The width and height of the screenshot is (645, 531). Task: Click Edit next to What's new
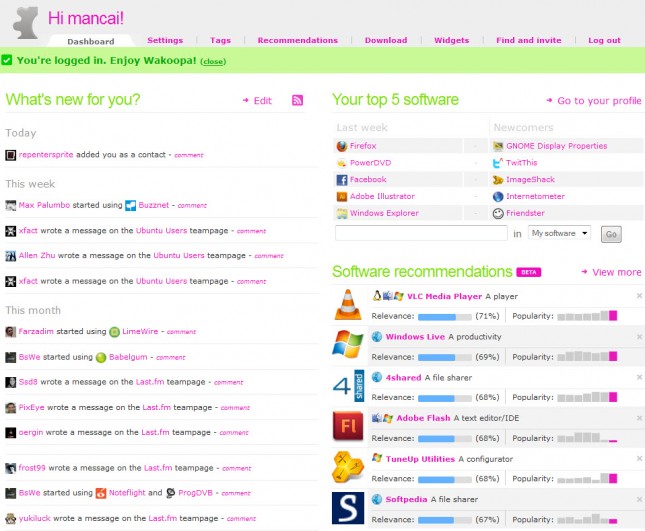262,100
